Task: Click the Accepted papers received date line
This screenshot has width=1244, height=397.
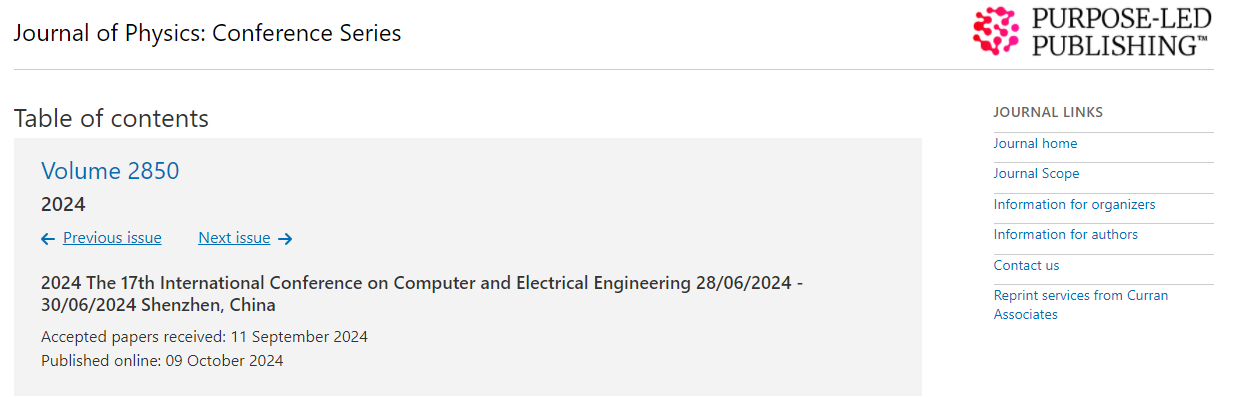Action: 204,337
